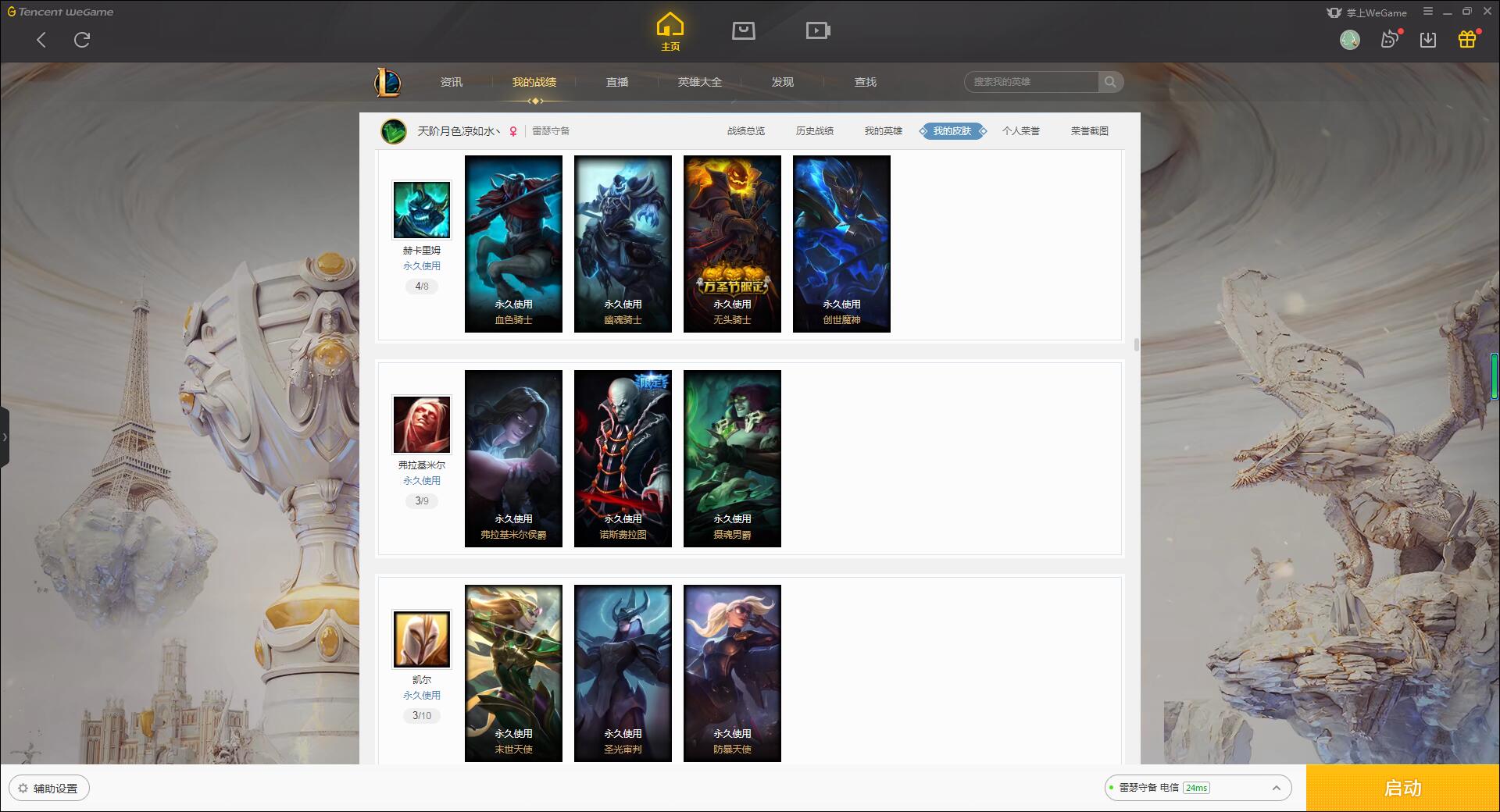The image size is (1500, 812).
Task: Open the download manager icon
Action: (x=1428, y=39)
